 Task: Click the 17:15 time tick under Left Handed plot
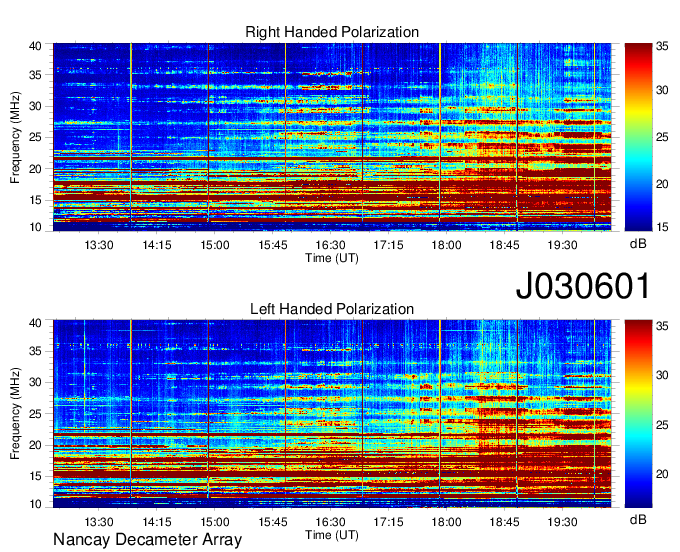389,522
